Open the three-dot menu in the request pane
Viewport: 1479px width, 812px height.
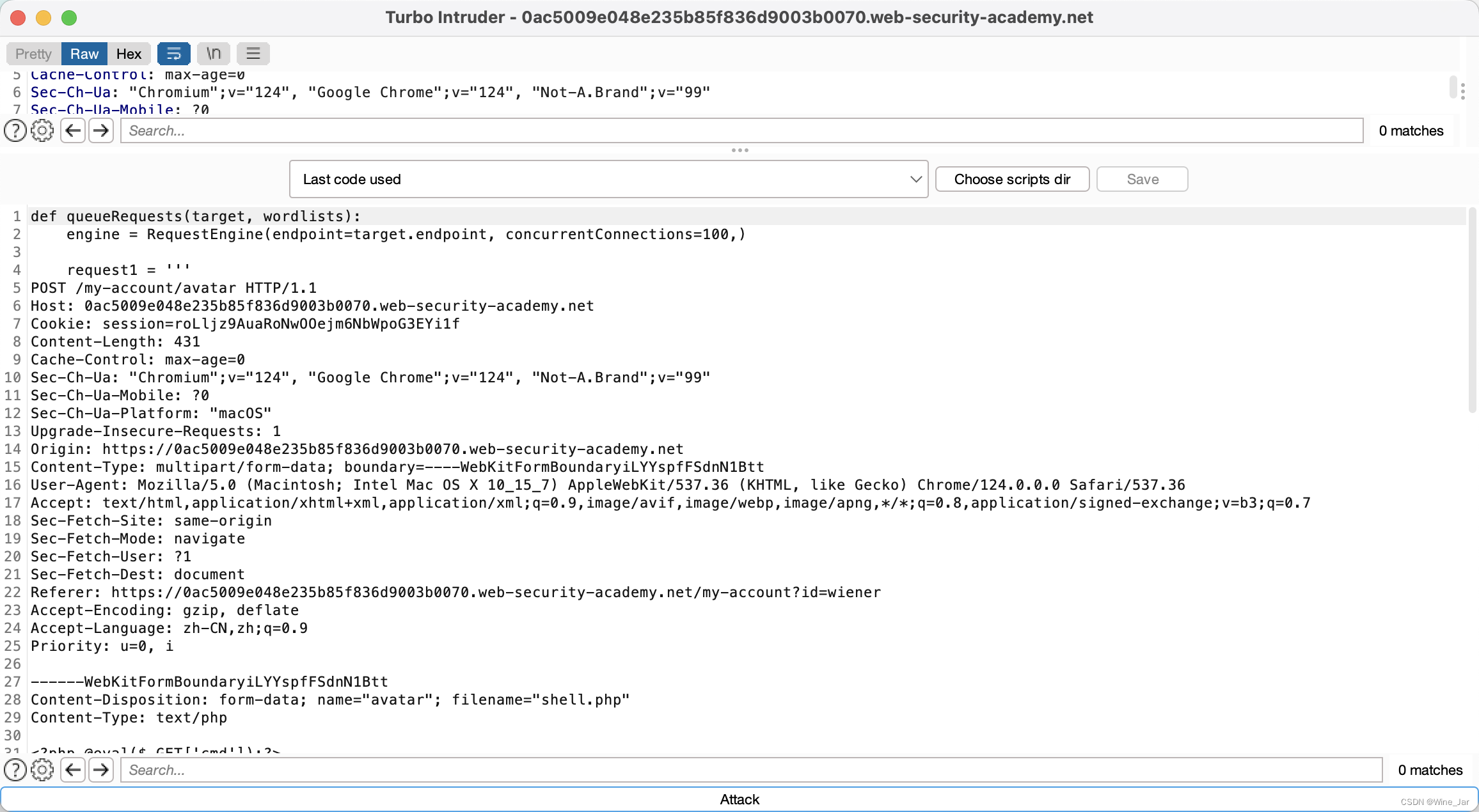[x=1463, y=91]
